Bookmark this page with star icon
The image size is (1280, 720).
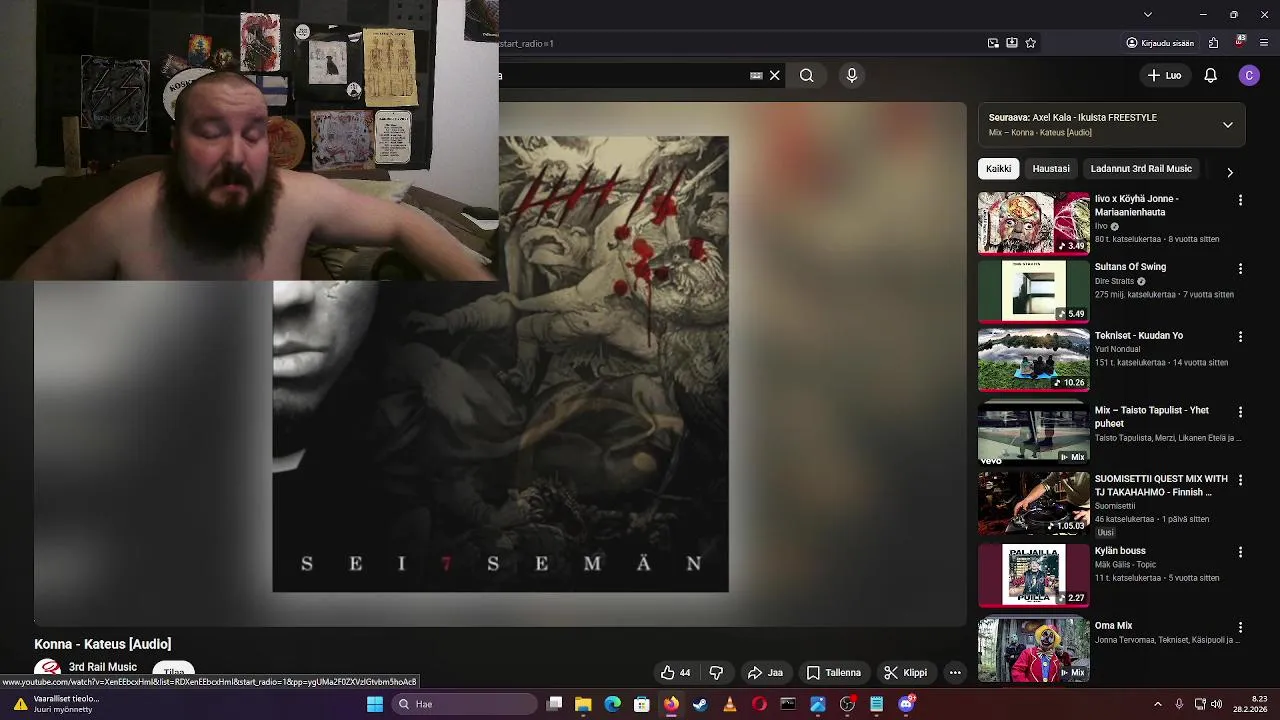click(1031, 43)
